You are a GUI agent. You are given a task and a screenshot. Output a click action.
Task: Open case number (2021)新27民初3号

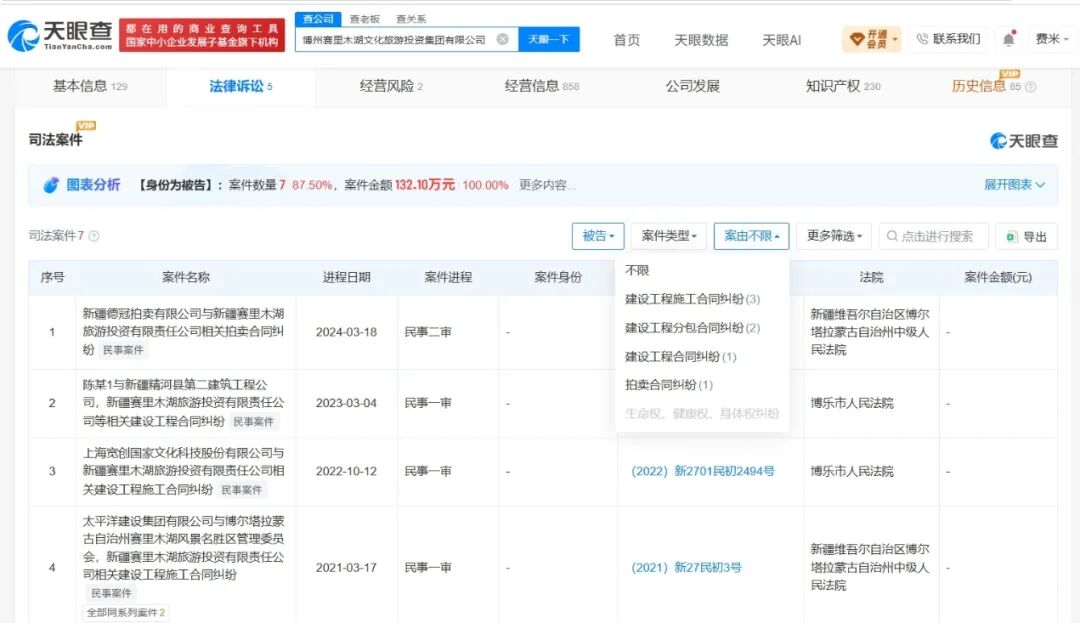click(x=686, y=567)
